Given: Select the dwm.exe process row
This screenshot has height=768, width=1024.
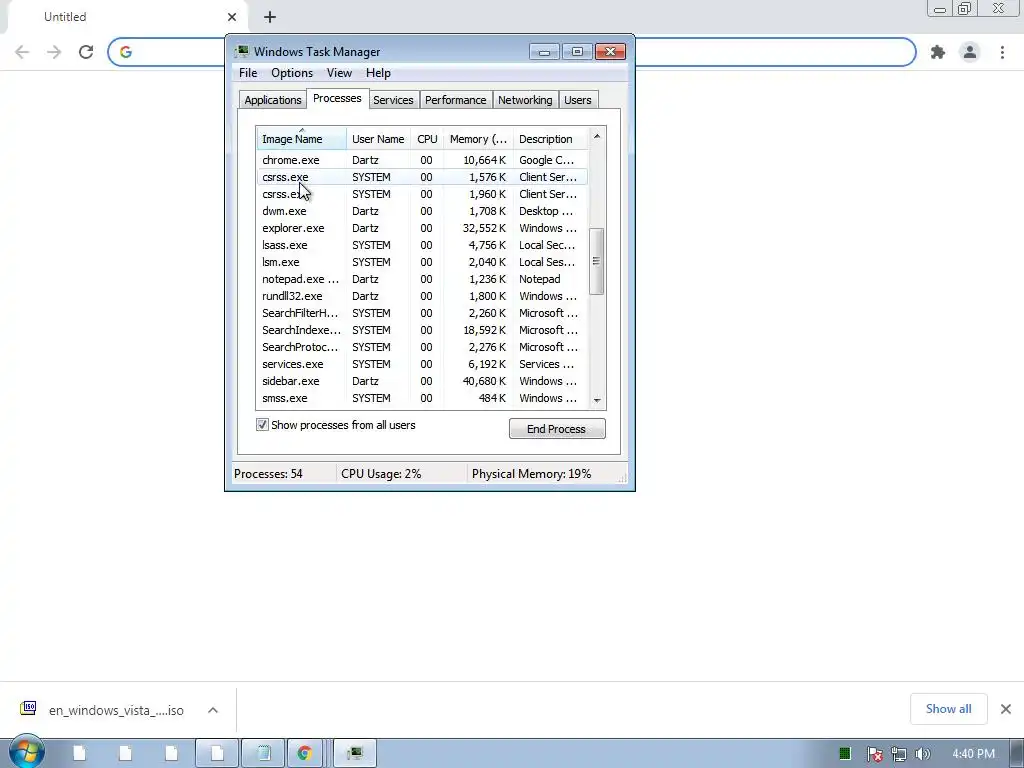Looking at the screenshot, I should click(422, 211).
